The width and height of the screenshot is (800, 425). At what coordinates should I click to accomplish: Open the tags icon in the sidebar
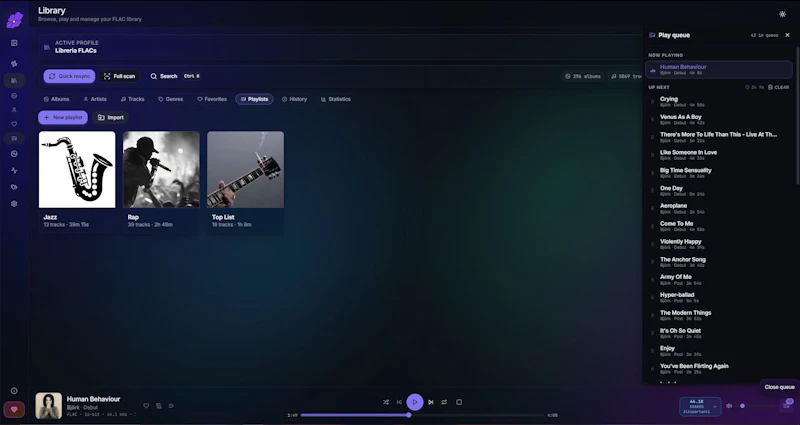click(x=14, y=187)
